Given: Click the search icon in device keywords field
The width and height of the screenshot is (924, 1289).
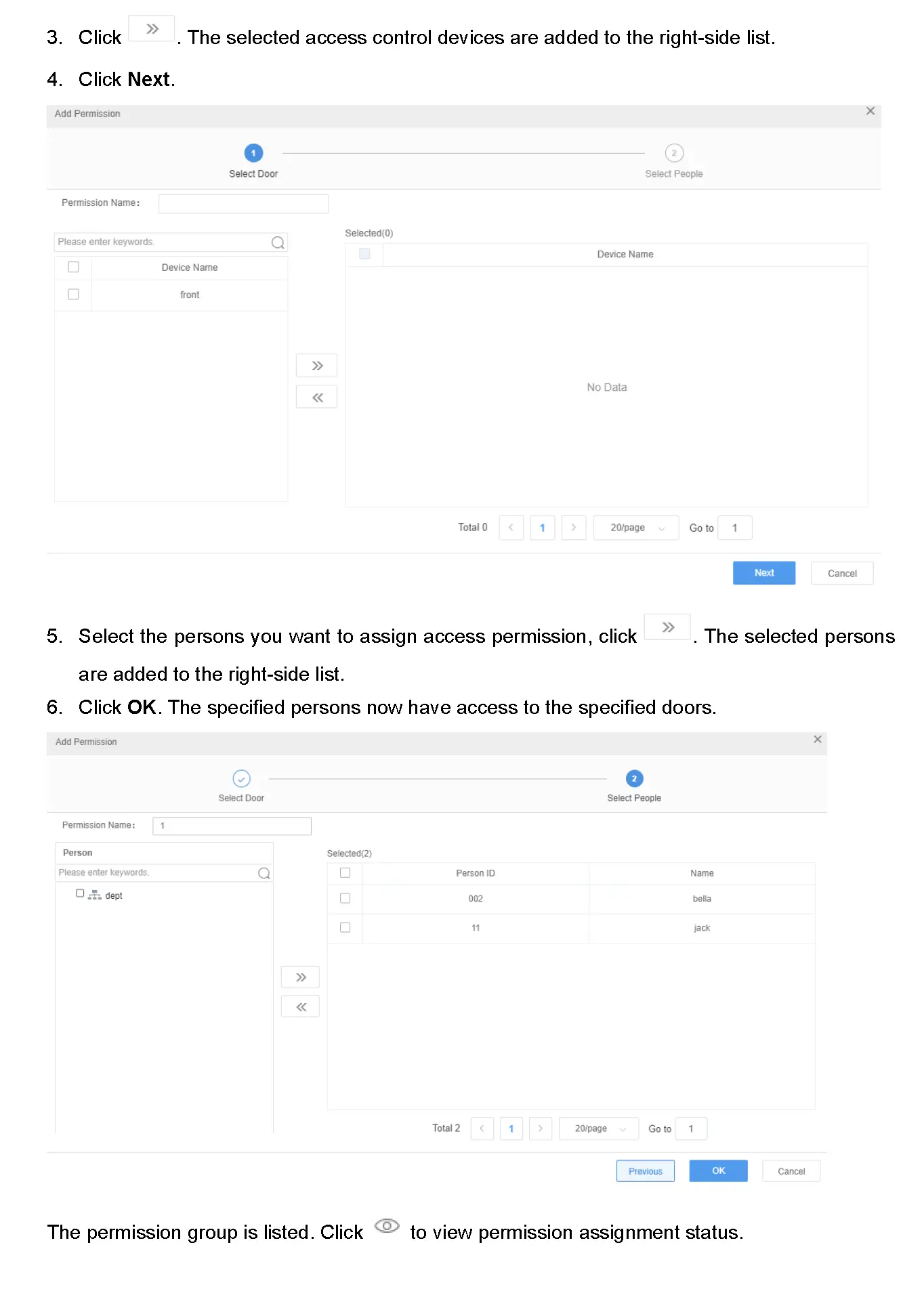Looking at the screenshot, I should coord(278,242).
